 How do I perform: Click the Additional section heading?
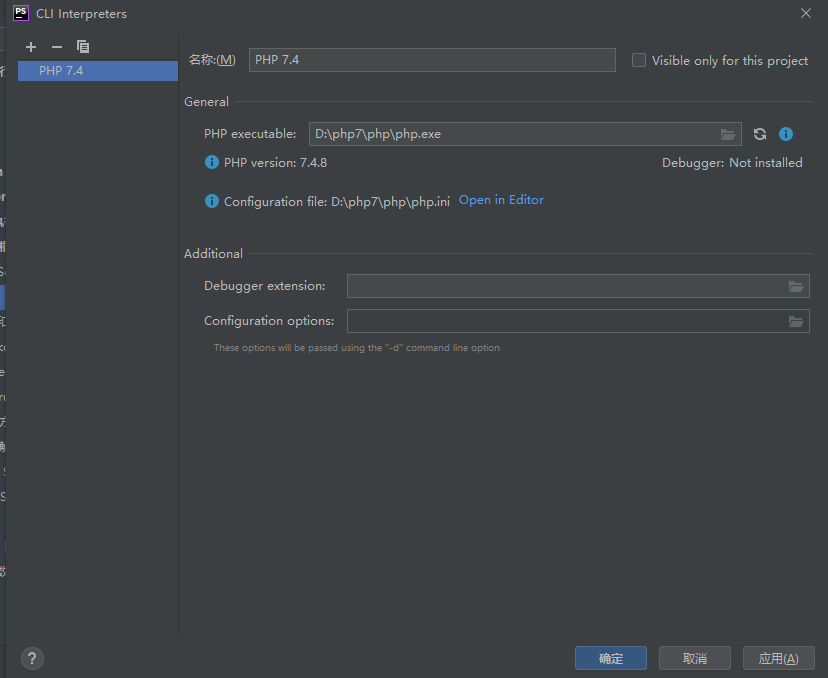click(213, 253)
